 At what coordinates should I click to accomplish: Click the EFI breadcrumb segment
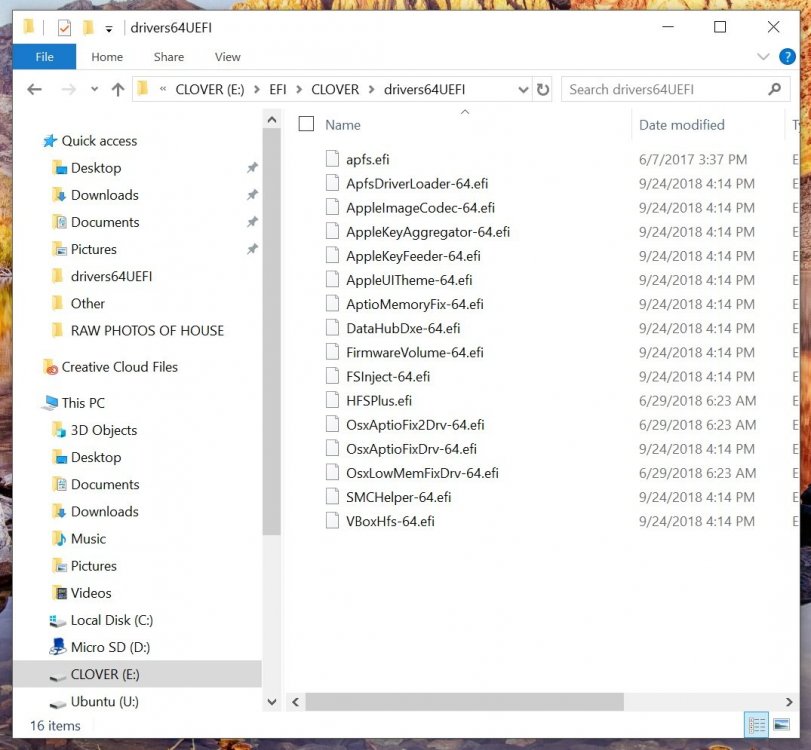[278, 89]
